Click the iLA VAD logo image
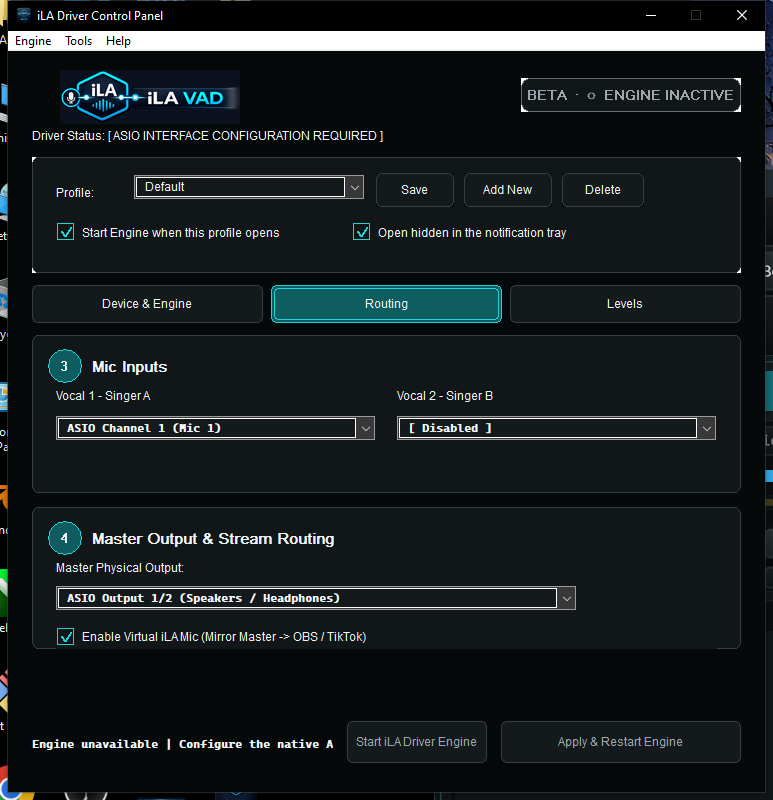Viewport: 773px width, 800px height. [150, 97]
